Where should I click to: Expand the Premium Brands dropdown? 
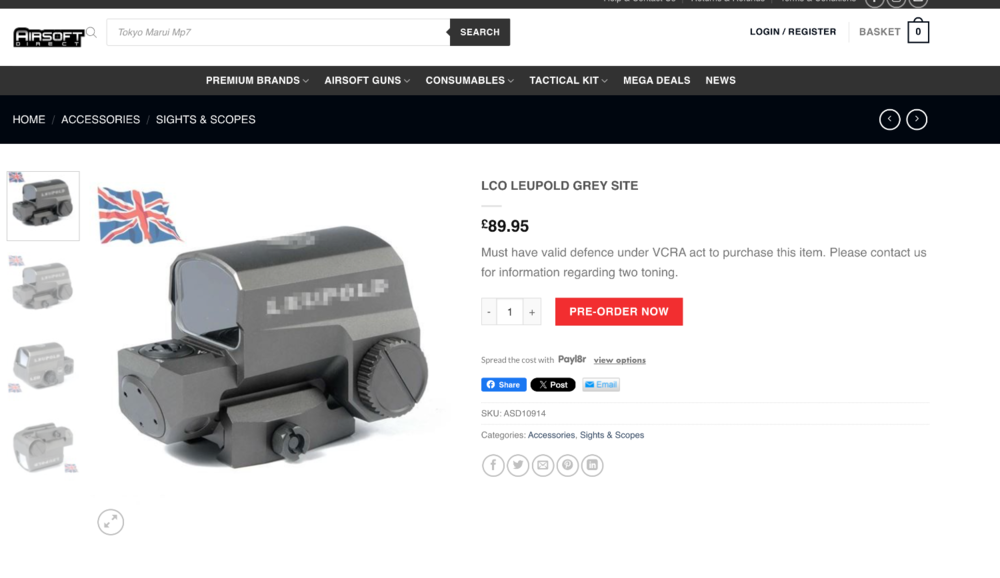[x=257, y=80]
